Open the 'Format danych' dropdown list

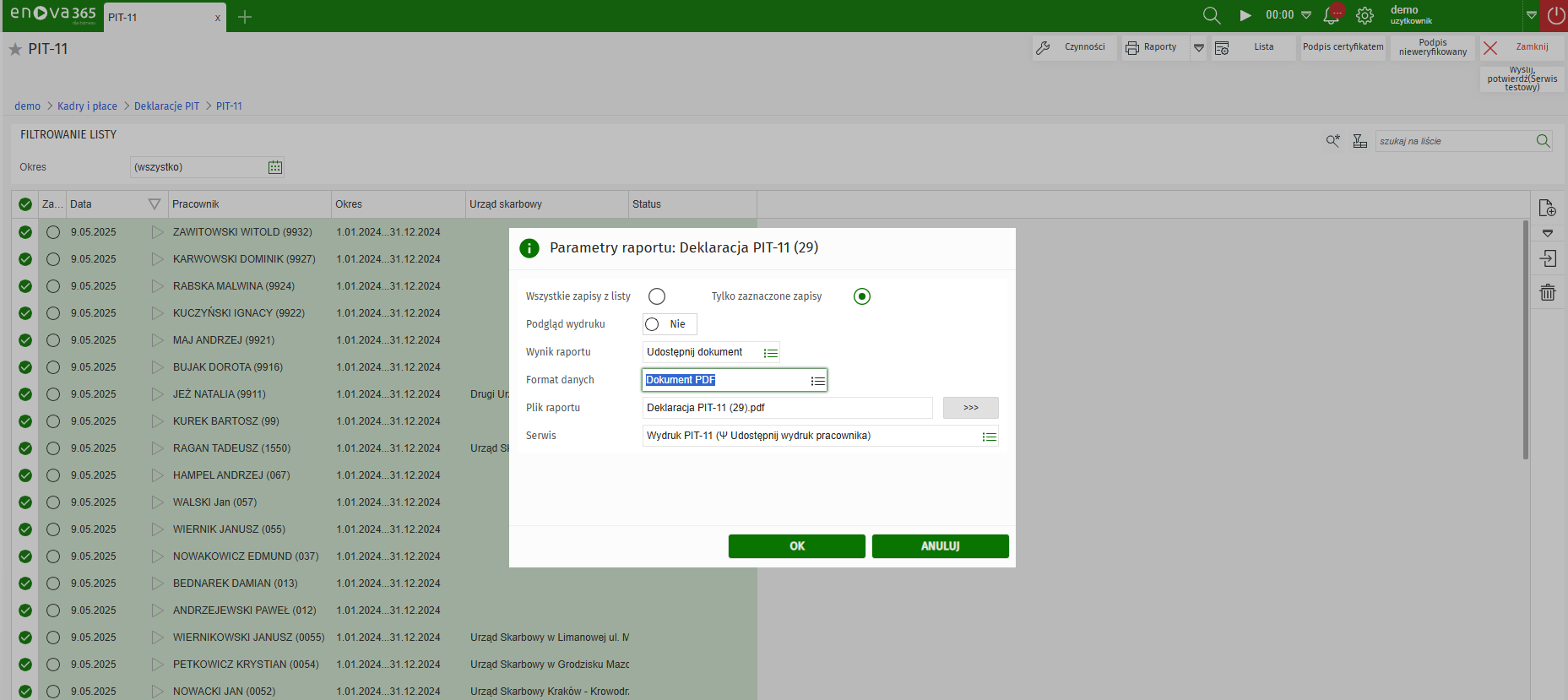click(x=817, y=381)
